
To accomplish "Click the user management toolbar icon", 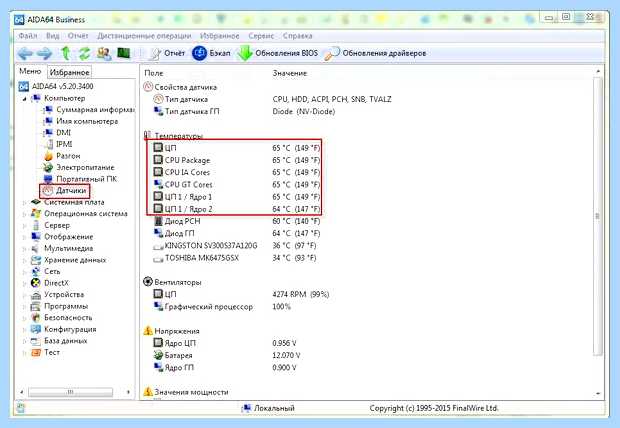I will pos(104,53).
